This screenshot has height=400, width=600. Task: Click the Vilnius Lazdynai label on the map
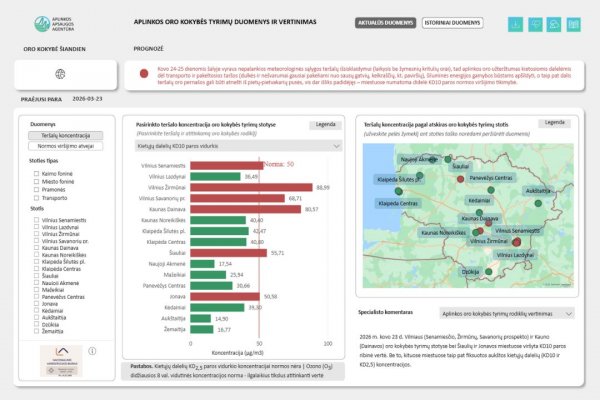pyautogui.click(x=515, y=255)
